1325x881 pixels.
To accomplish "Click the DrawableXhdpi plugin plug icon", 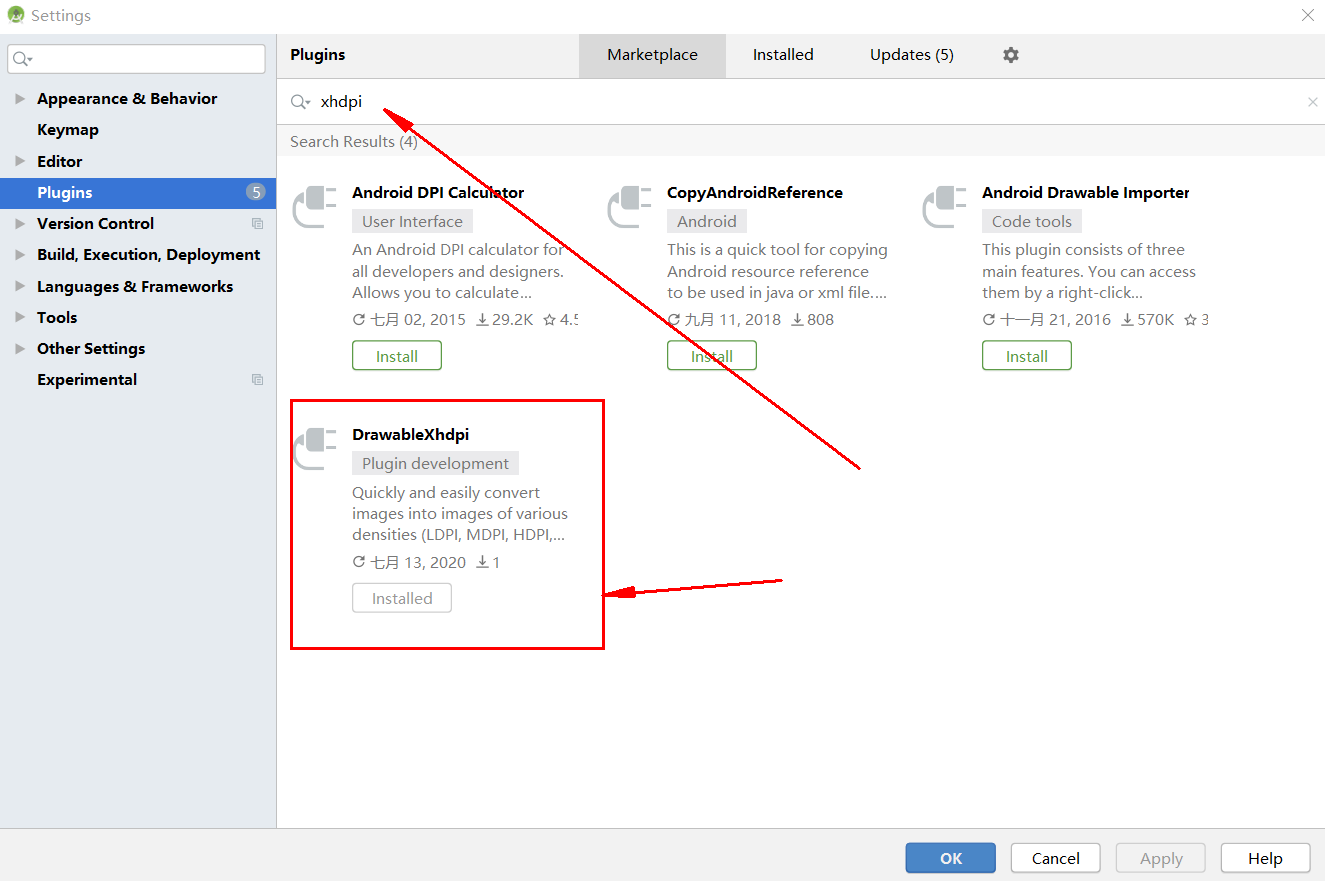I will [x=315, y=449].
